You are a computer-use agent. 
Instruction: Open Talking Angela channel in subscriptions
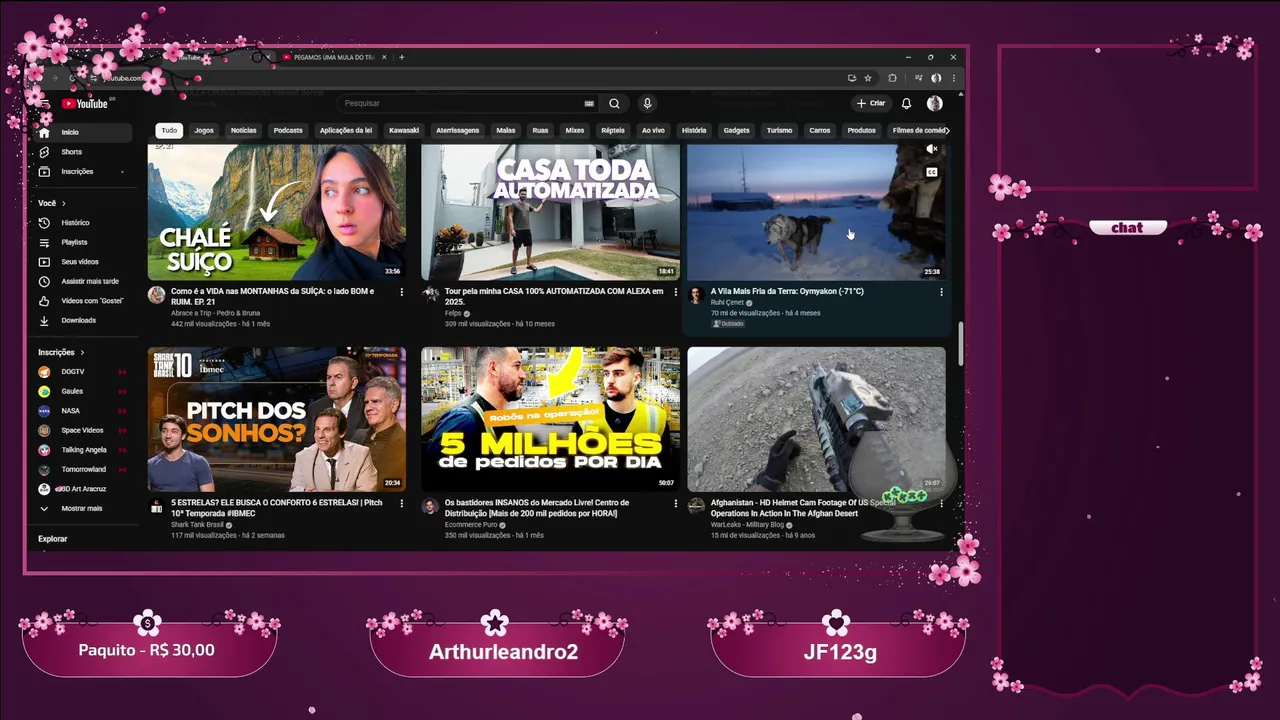pyautogui.click(x=84, y=450)
